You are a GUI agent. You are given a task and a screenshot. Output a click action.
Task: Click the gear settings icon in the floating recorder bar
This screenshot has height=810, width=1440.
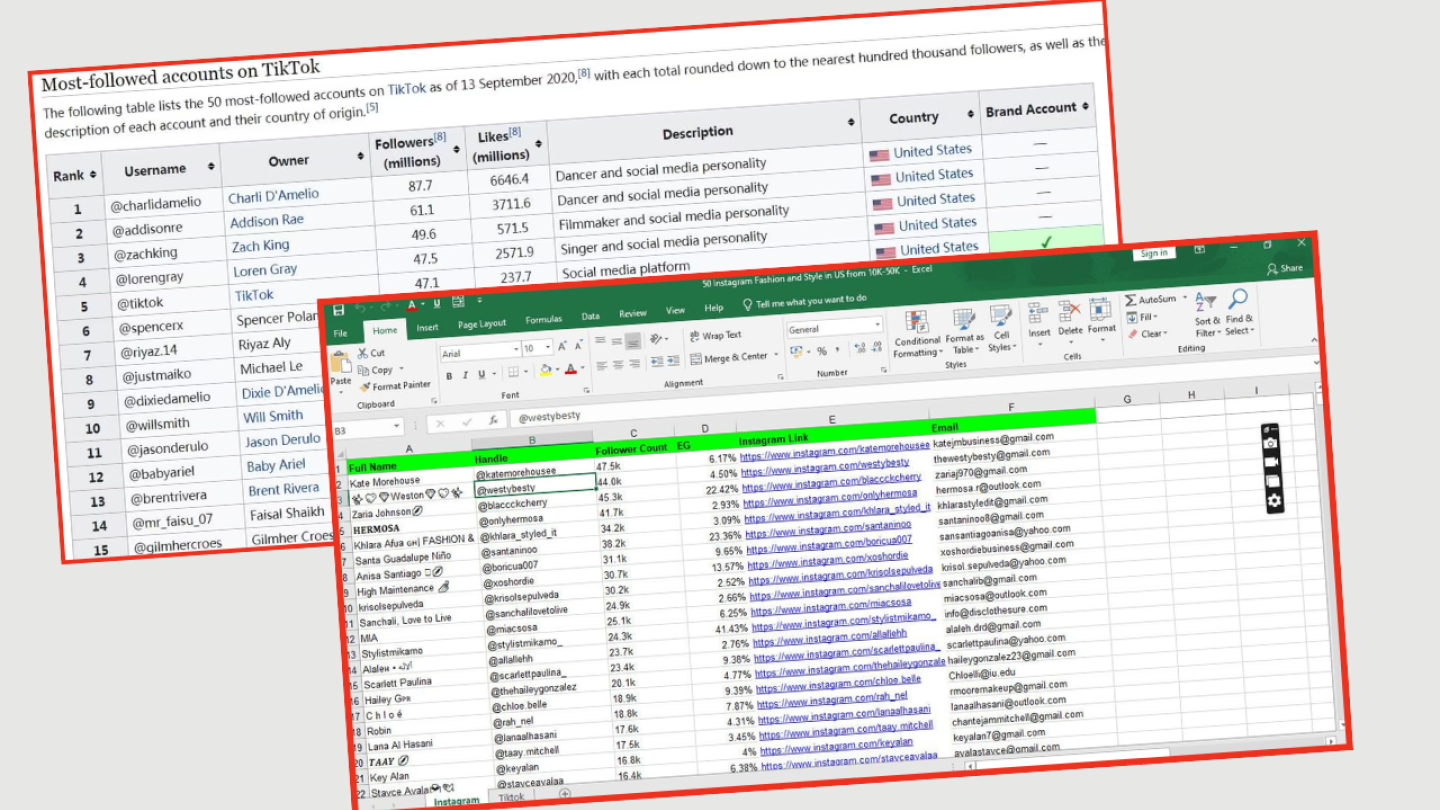click(x=1274, y=501)
